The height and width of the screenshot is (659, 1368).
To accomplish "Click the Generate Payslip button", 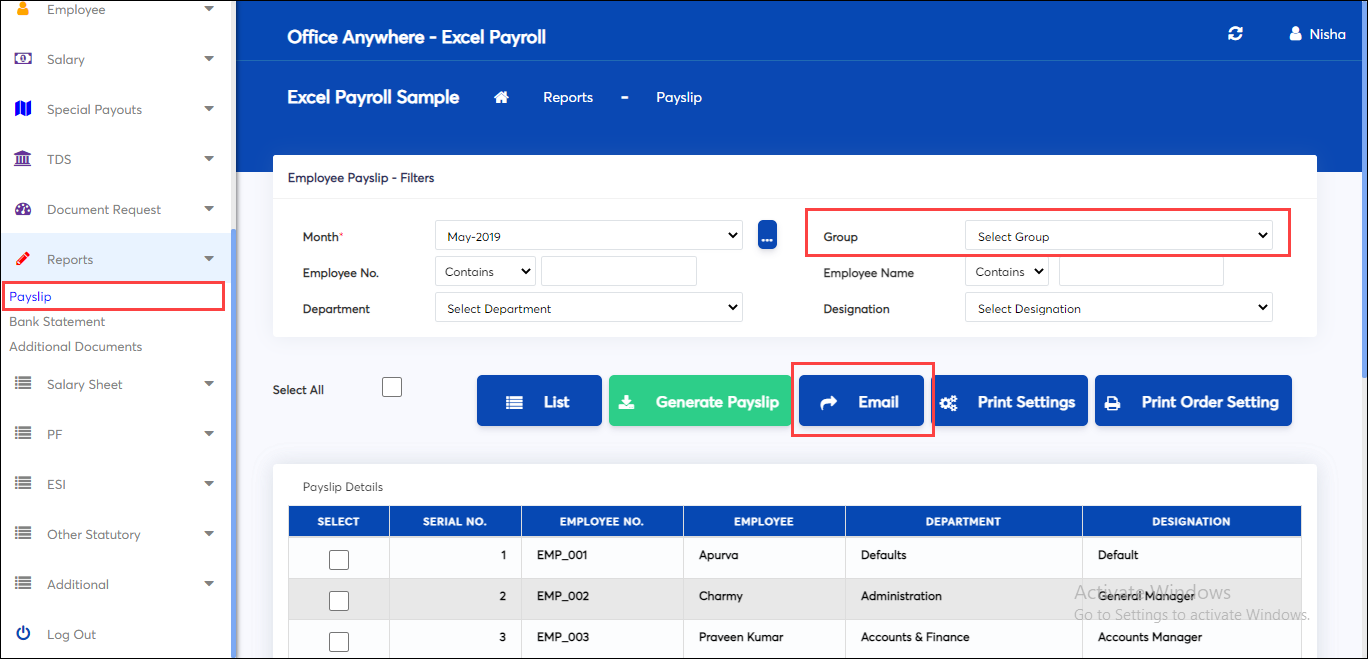I will pyautogui.click(x=700, y=401).
